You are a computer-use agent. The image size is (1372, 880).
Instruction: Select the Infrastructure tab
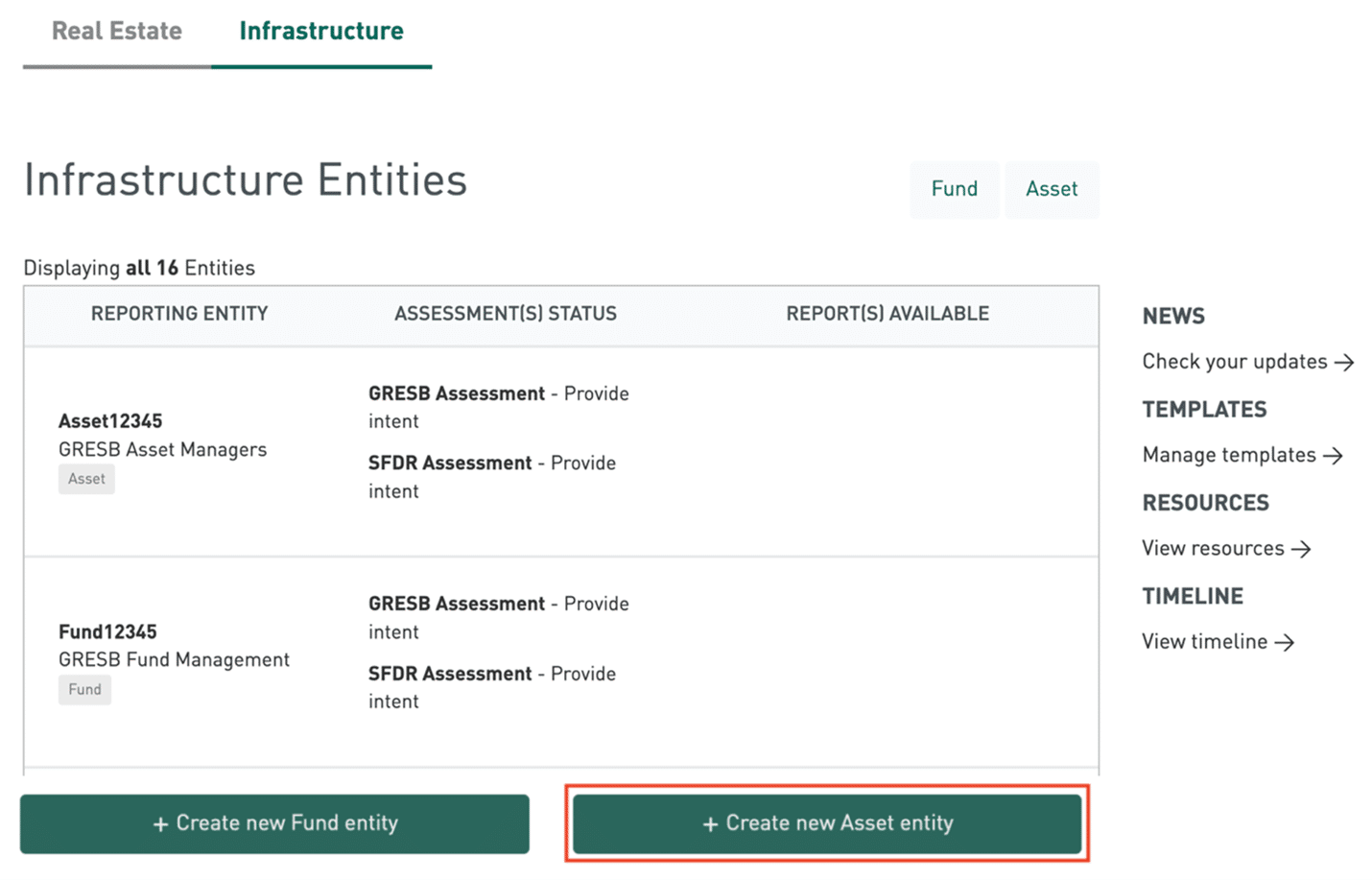pyautogui.click(x=320, y=32)
